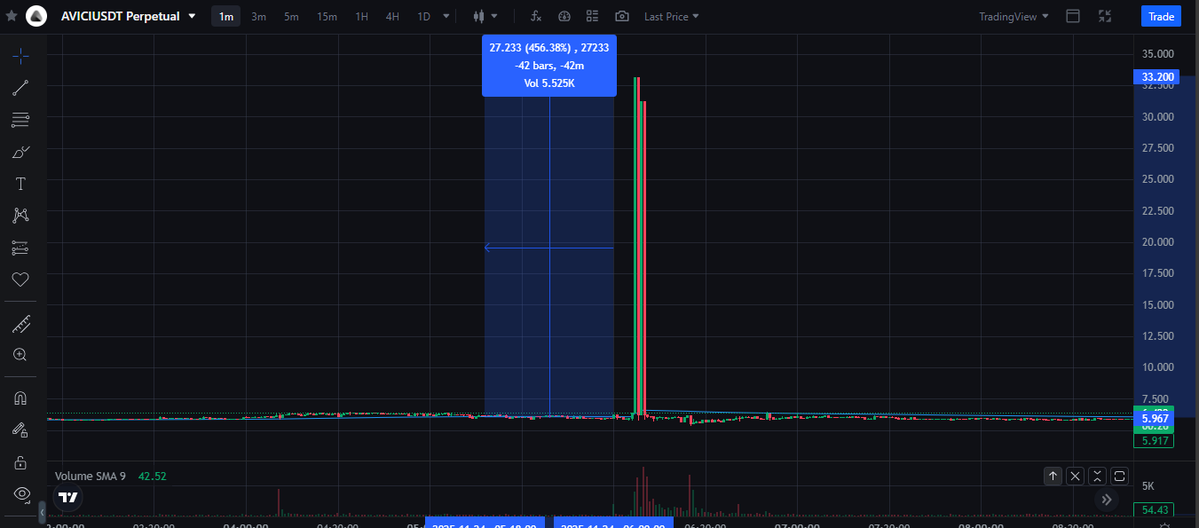Screen dimensions: 1199x528
Task: Switch to the 15m timeframe
Action: pyautogui.click(x=327, y=16)
